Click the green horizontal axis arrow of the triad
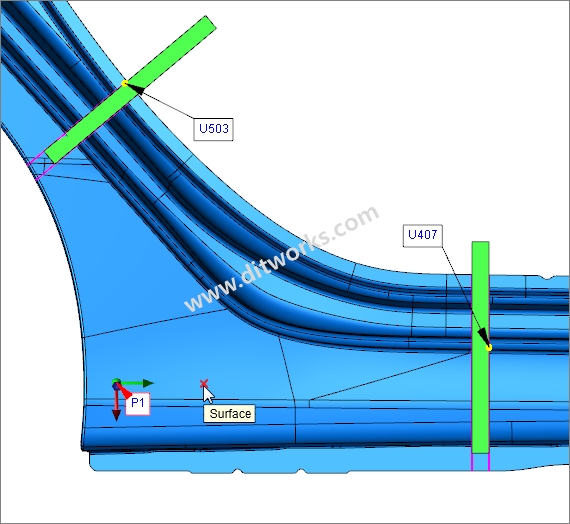The height and width of the screenshot is (524, 570). (137, 383)
